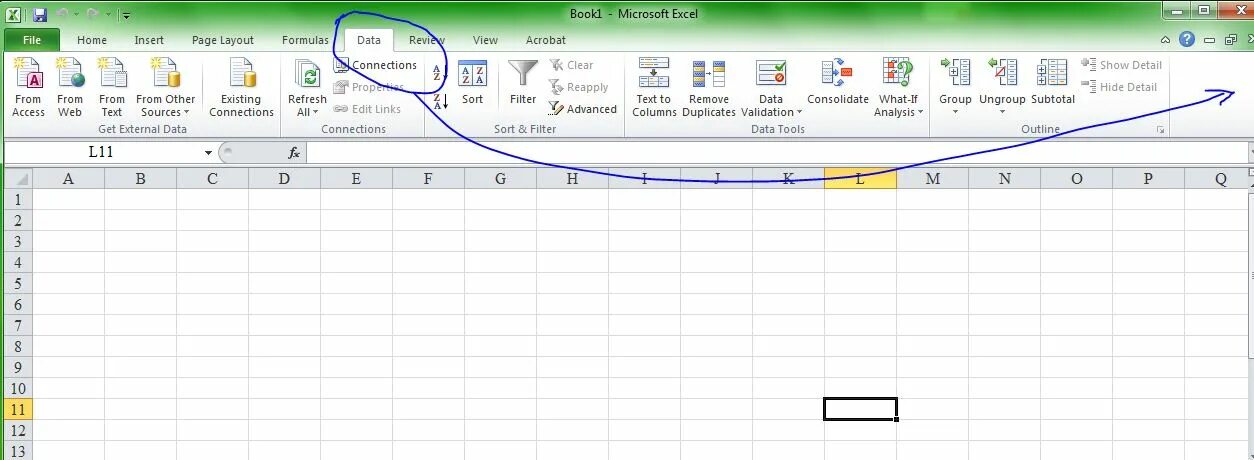Viewport: 1254px width, 460px height.
Task: Switch to the View tab
Action: pyautogui.click(x=485, y=40)
